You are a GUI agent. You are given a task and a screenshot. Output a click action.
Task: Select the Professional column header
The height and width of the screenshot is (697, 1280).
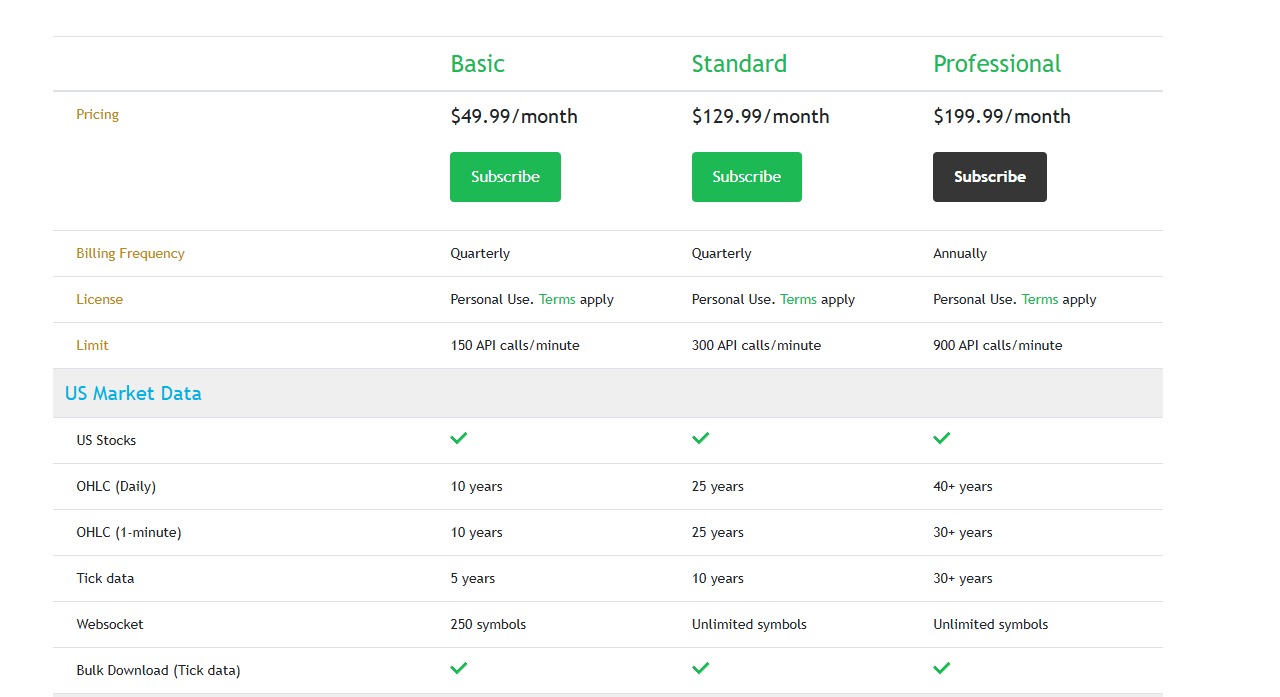click(x=997, y=63)
